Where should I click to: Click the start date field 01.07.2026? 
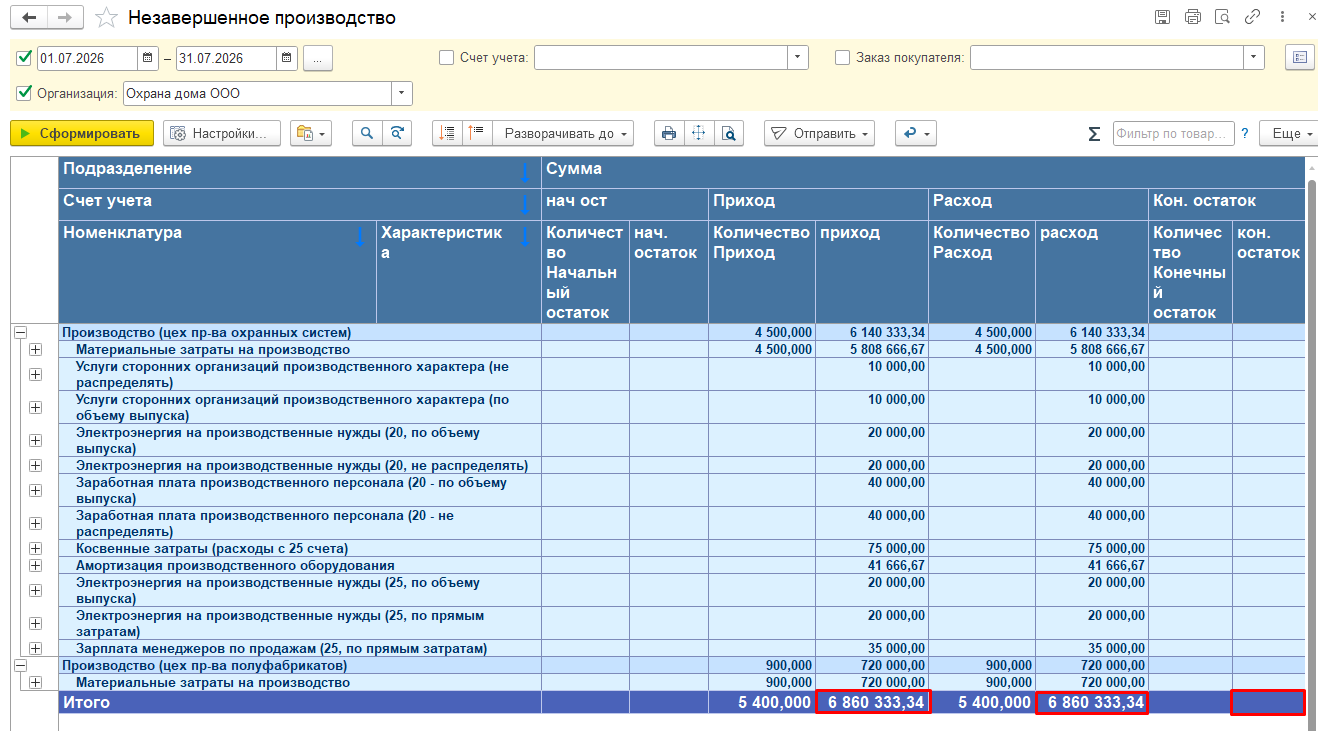[87, 58]
